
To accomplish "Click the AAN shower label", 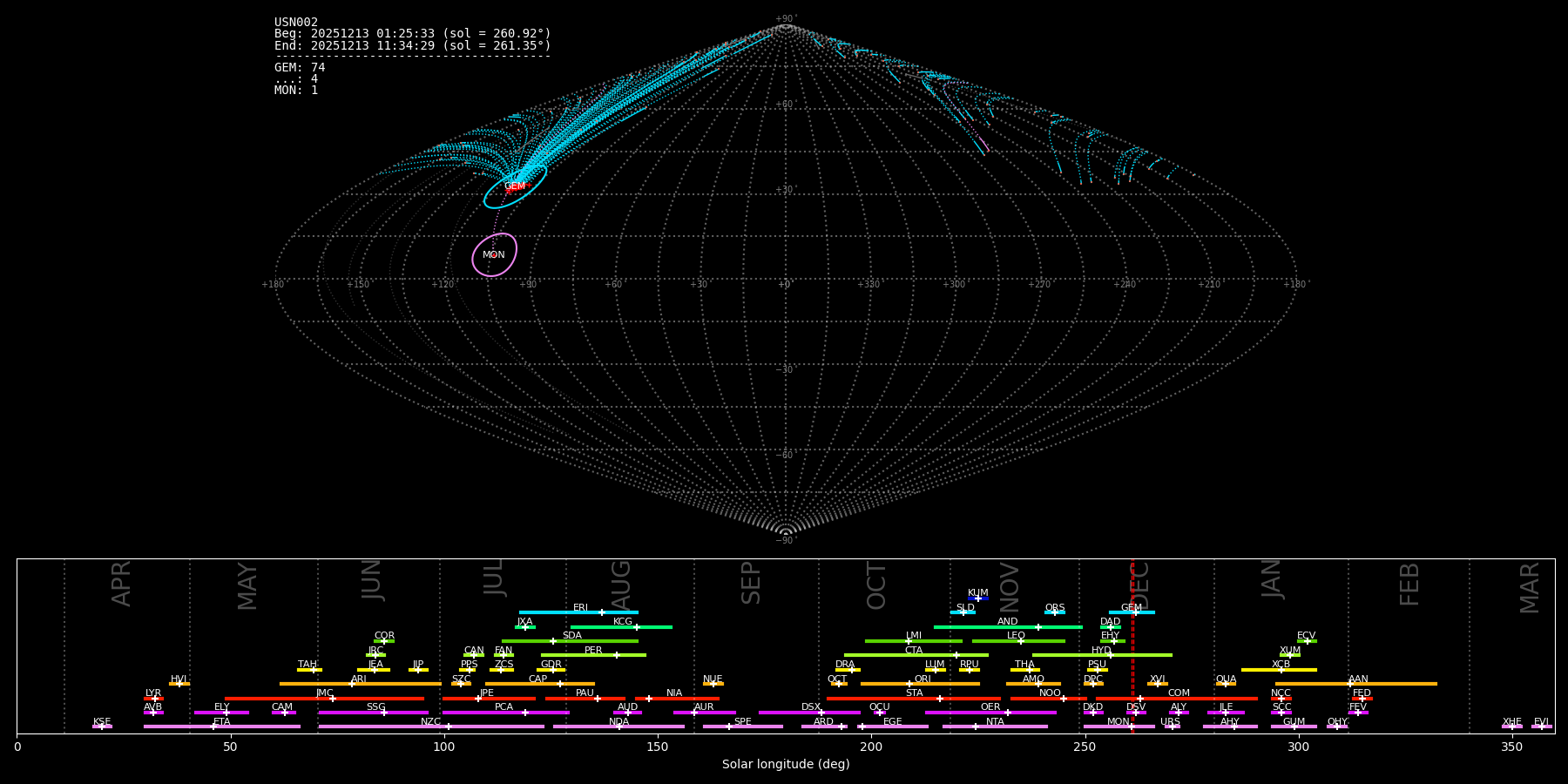I will click(x=1358, y=679).
